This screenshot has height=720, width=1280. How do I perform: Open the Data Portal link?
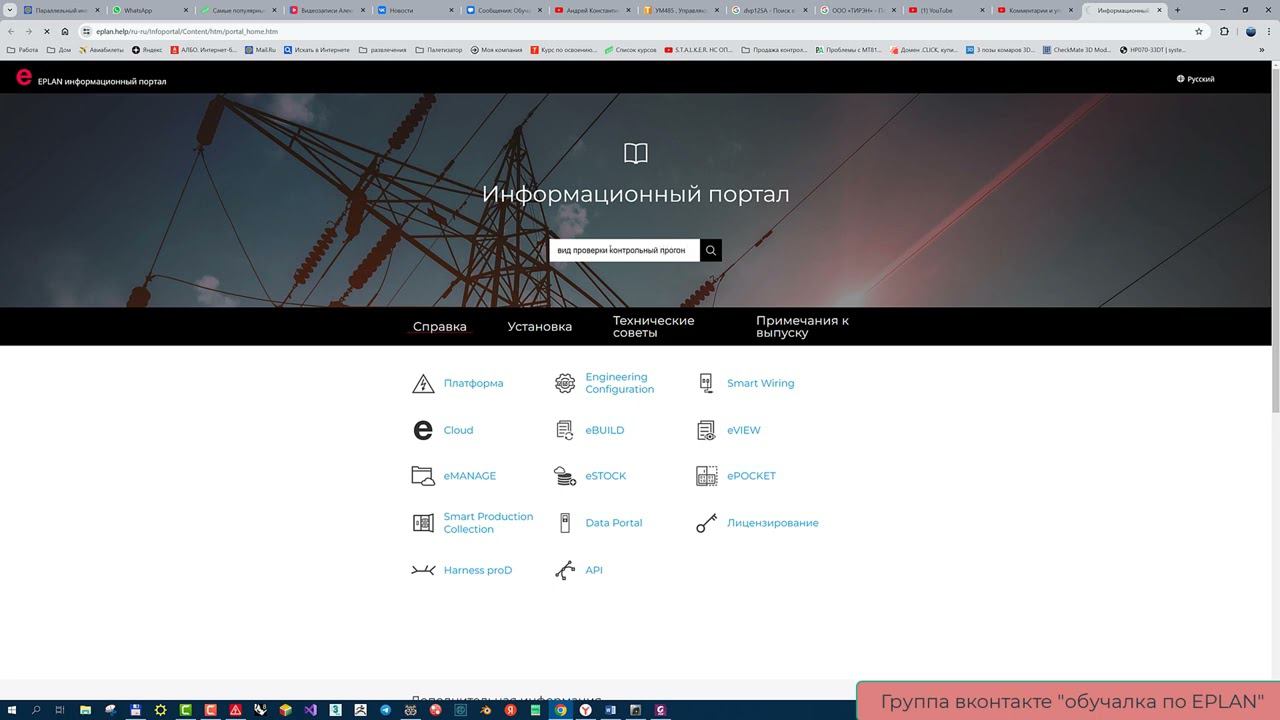coord(614,523)
